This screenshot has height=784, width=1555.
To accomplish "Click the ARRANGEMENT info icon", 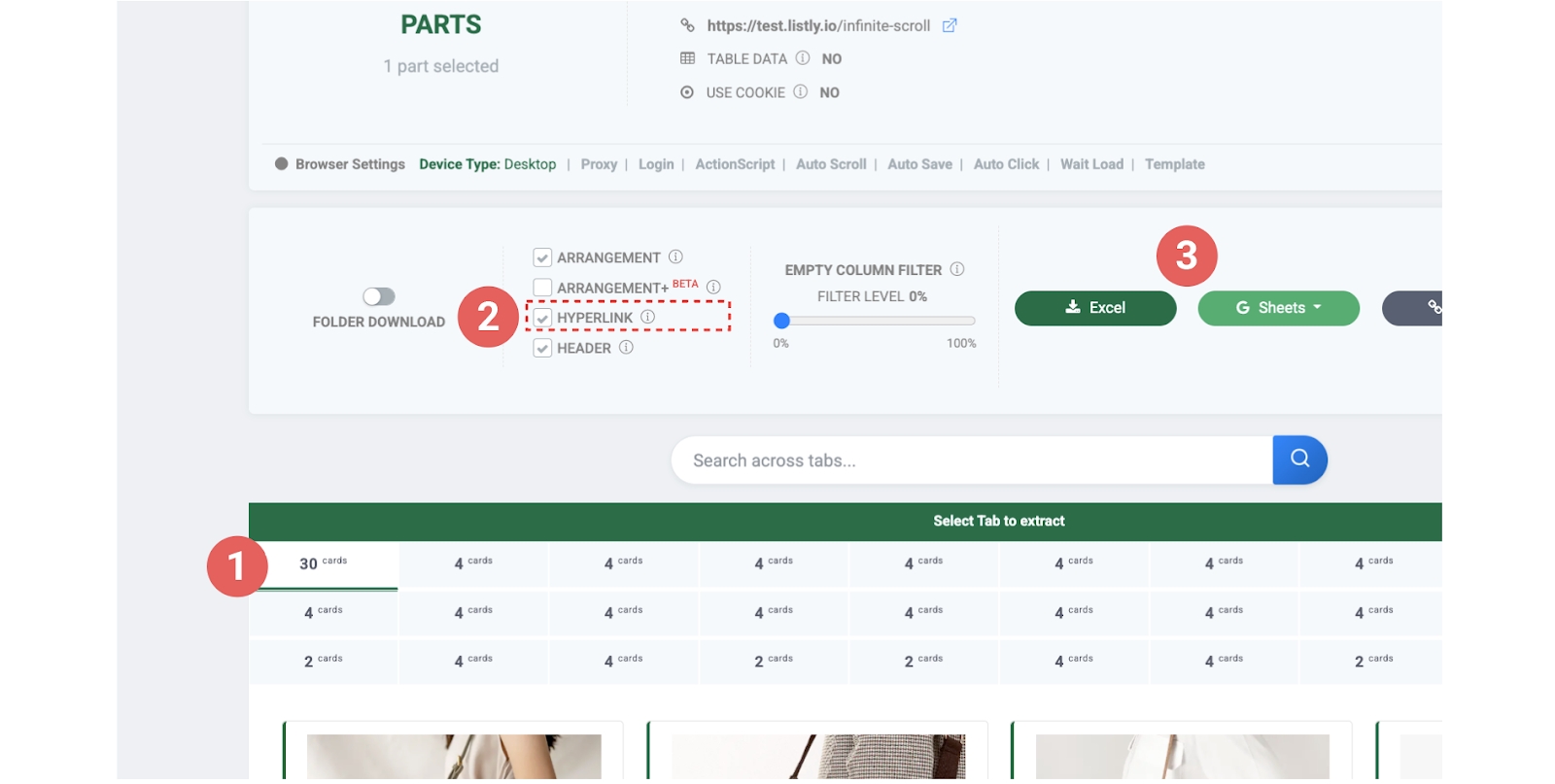I will (675, 257).
